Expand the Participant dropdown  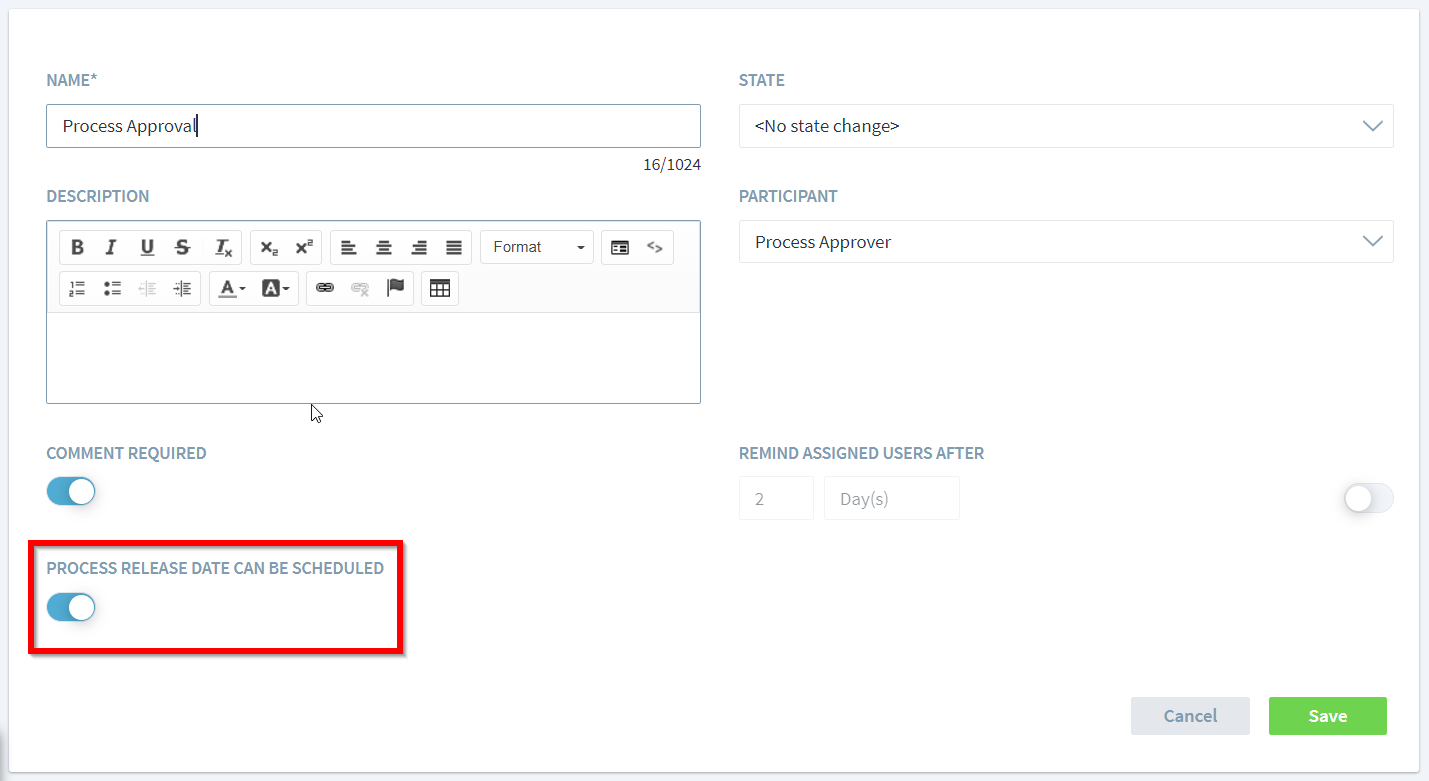(x=1065, y=242)
